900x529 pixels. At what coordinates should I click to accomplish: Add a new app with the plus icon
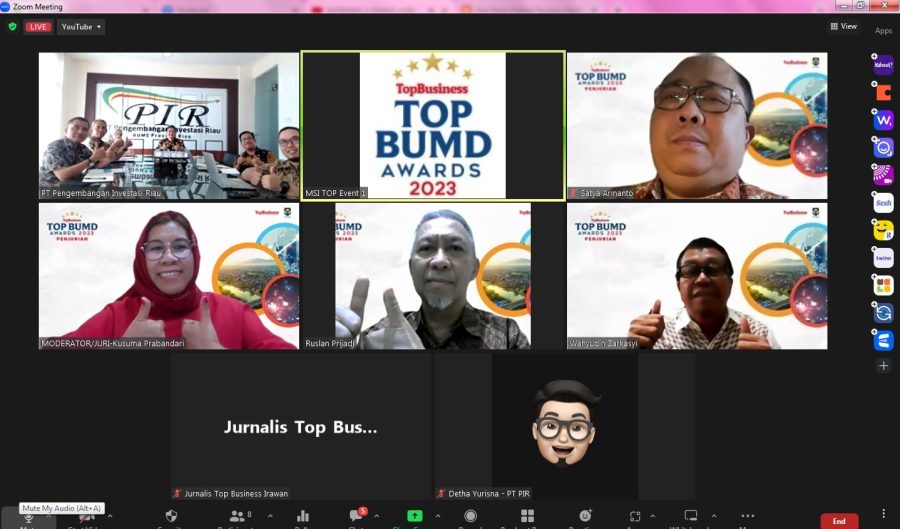click(x=883, y=365)
